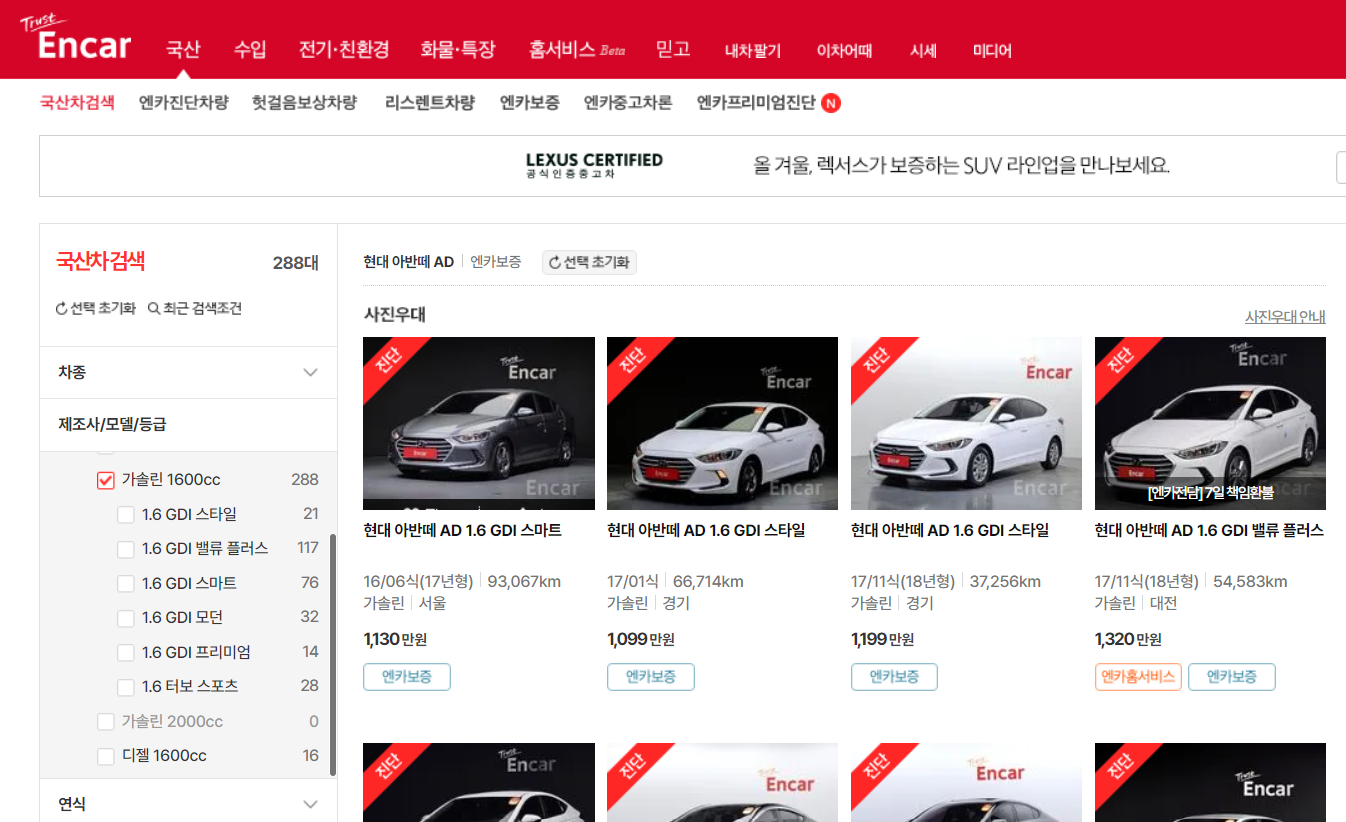Select the 1.6 GDI 밸류 플러스 checkbox
Image resolution: width=1346 pixels, height=822 pixels.
tap(126, 549)
